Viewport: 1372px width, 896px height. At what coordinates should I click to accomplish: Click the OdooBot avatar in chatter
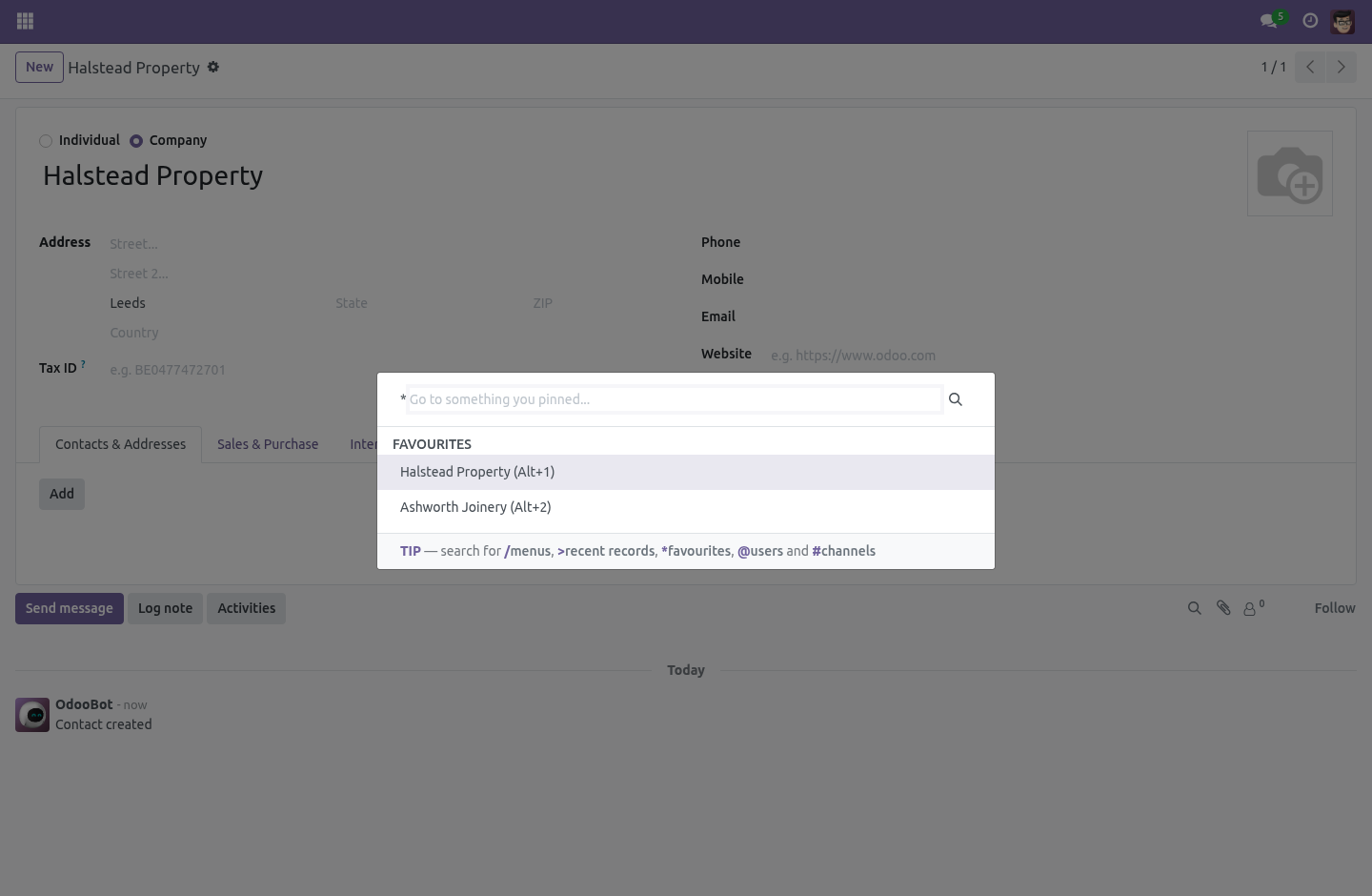coord(32,715)
